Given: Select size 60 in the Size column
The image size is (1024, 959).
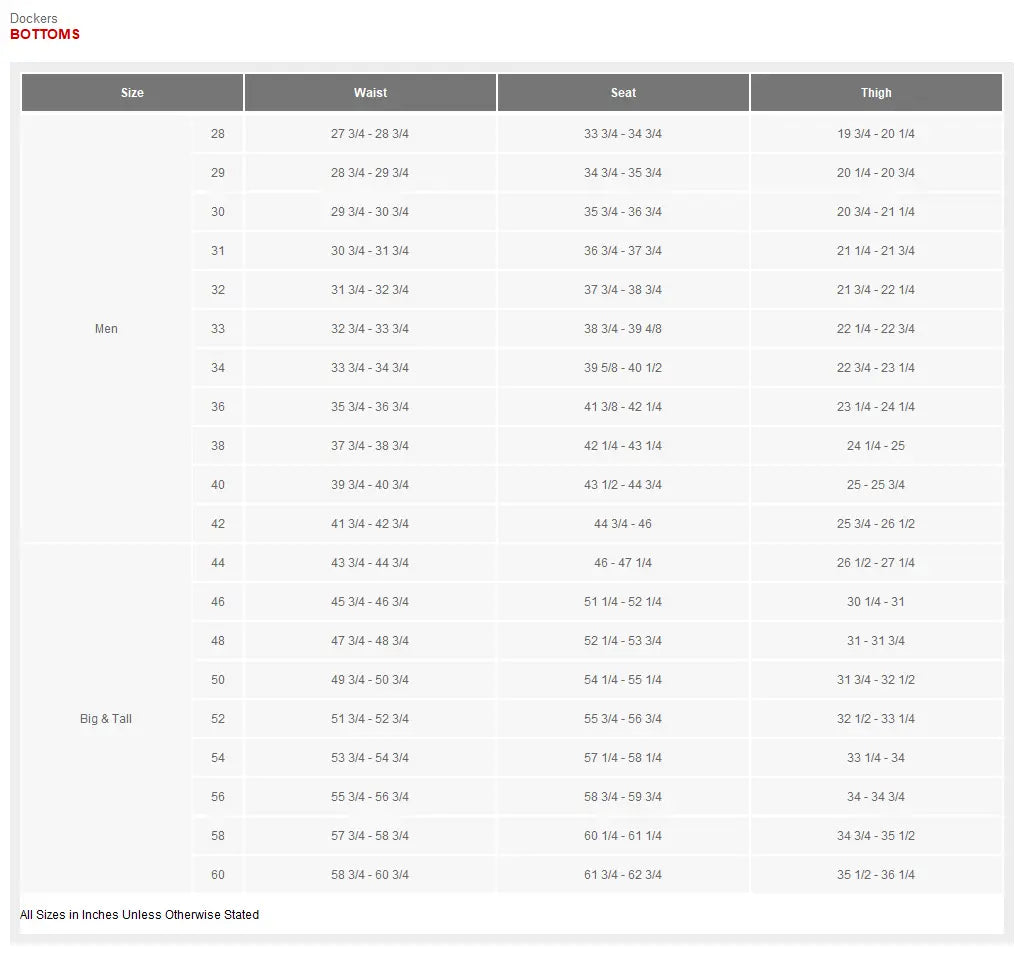Looking at the screenshot, I should 218,875.
